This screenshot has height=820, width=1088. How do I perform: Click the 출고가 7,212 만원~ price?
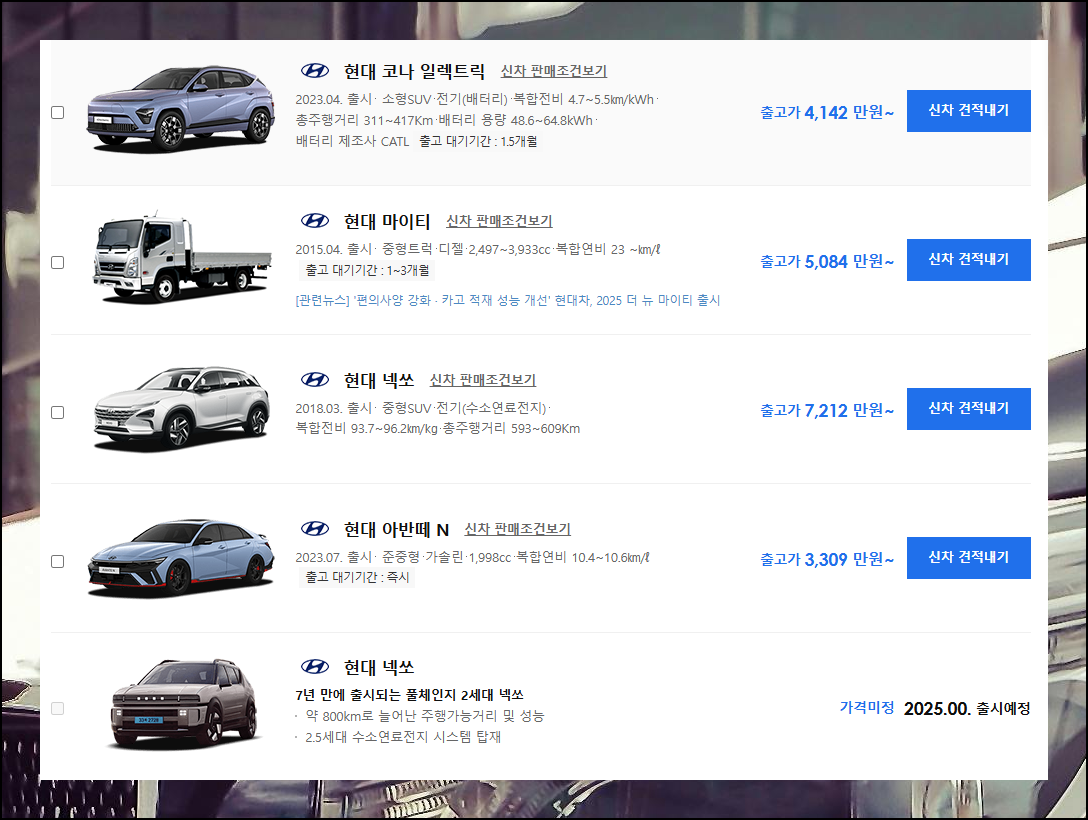coord(827,411)
